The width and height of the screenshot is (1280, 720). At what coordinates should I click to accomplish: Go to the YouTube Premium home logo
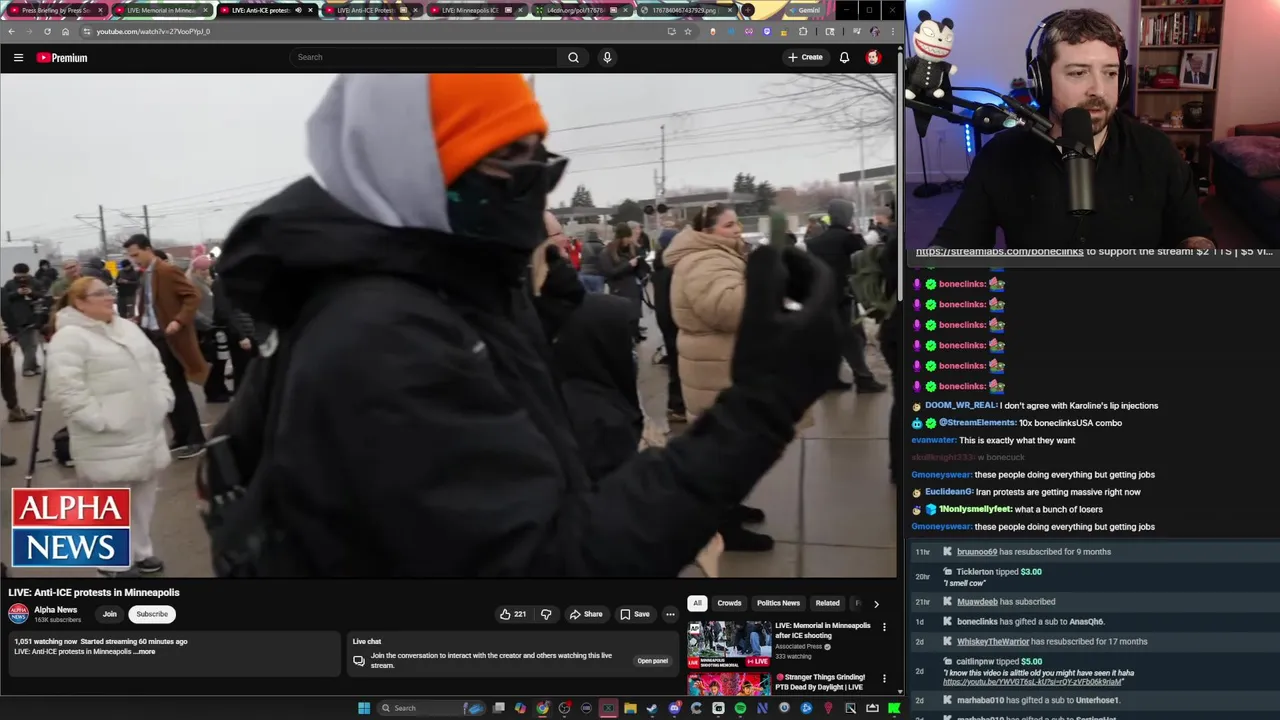point(62,58)
